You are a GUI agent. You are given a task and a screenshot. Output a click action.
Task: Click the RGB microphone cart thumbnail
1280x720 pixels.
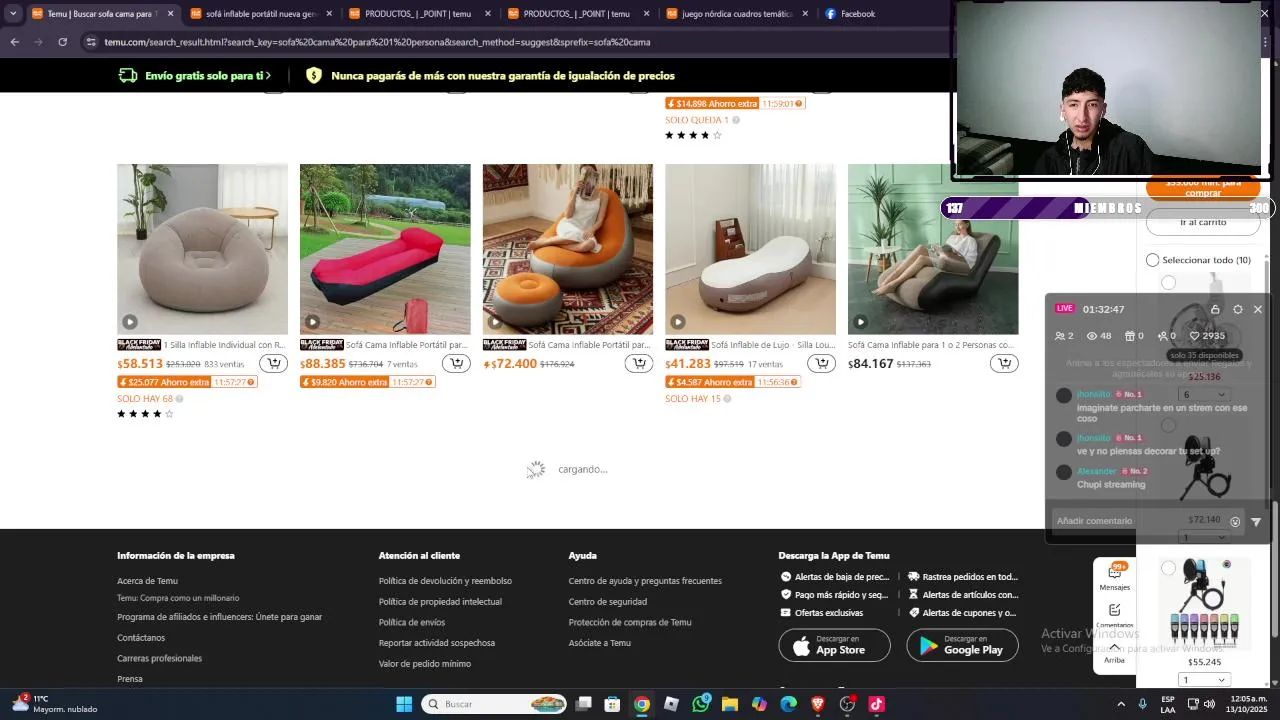(1204, 603)
